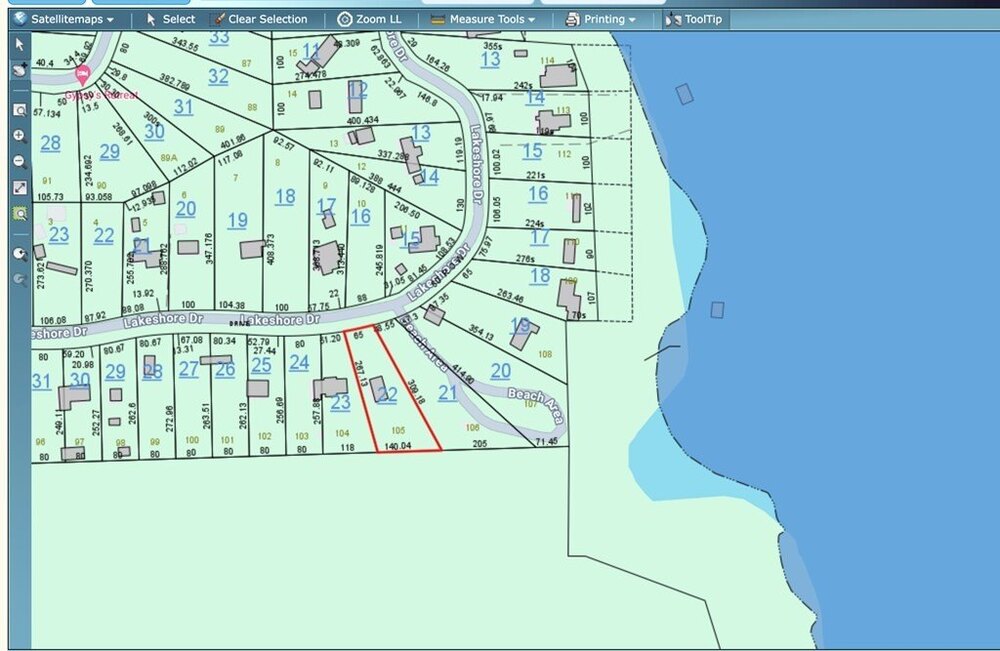Activate the zoom-to-box magnifier tool
The height and width of the screenshot is (651, 1000).
[19, 110]
